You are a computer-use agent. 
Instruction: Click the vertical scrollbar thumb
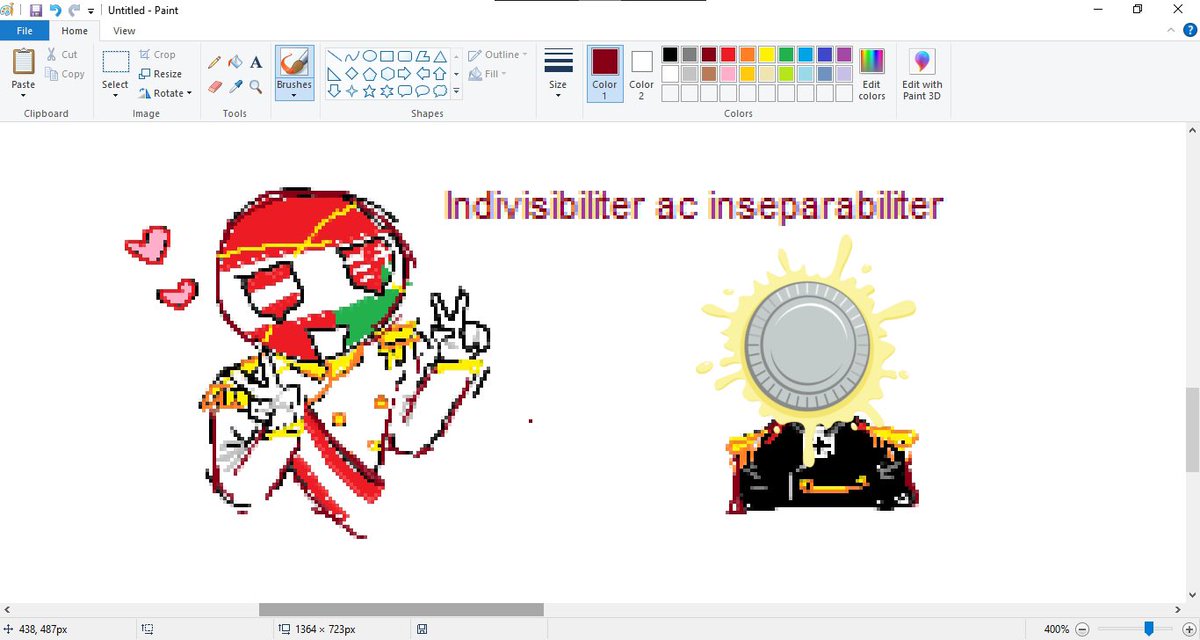[1192, 429]
